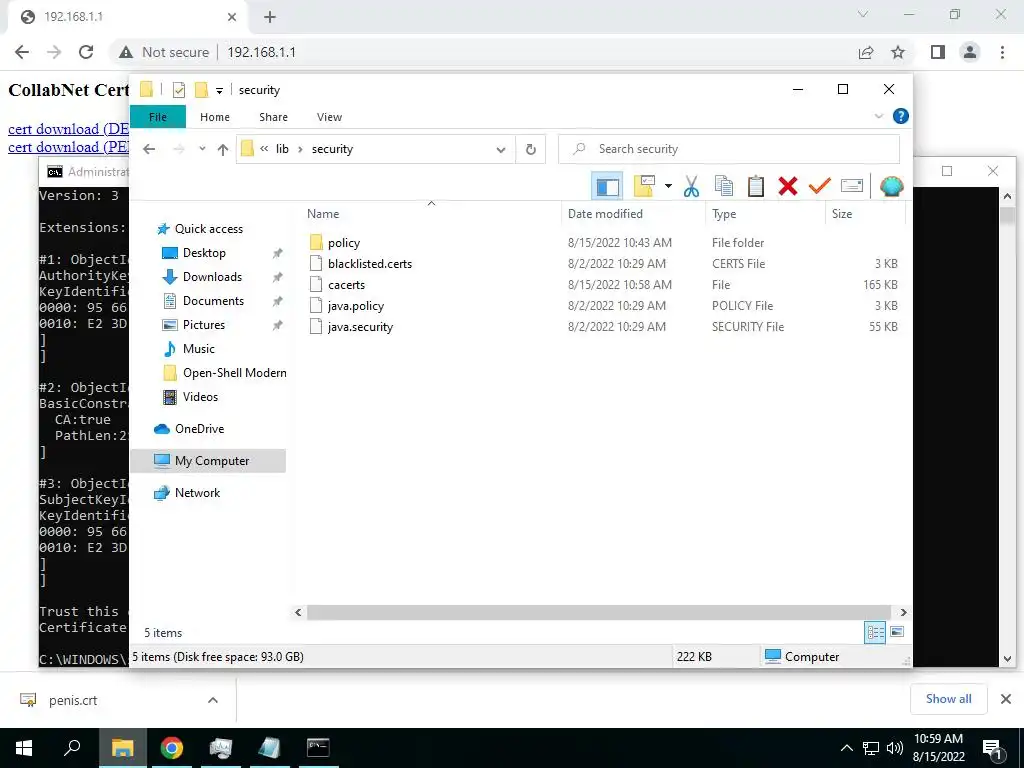This screenshot has width=1024, height=768.
Task: Select the java.security file
Action: point(360,327)
